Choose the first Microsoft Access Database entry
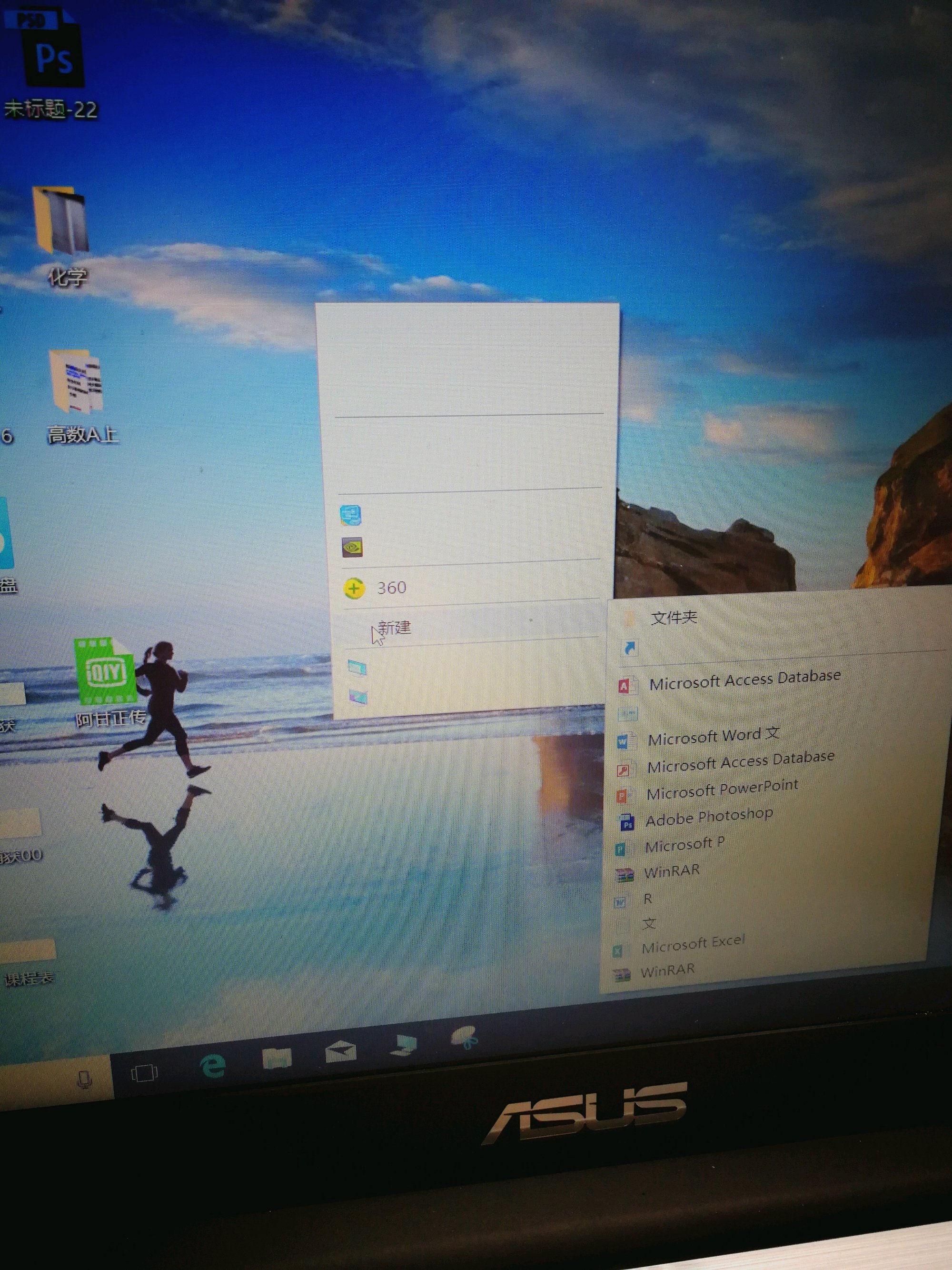The image size is (952, 1270). (x=744, y=680)
